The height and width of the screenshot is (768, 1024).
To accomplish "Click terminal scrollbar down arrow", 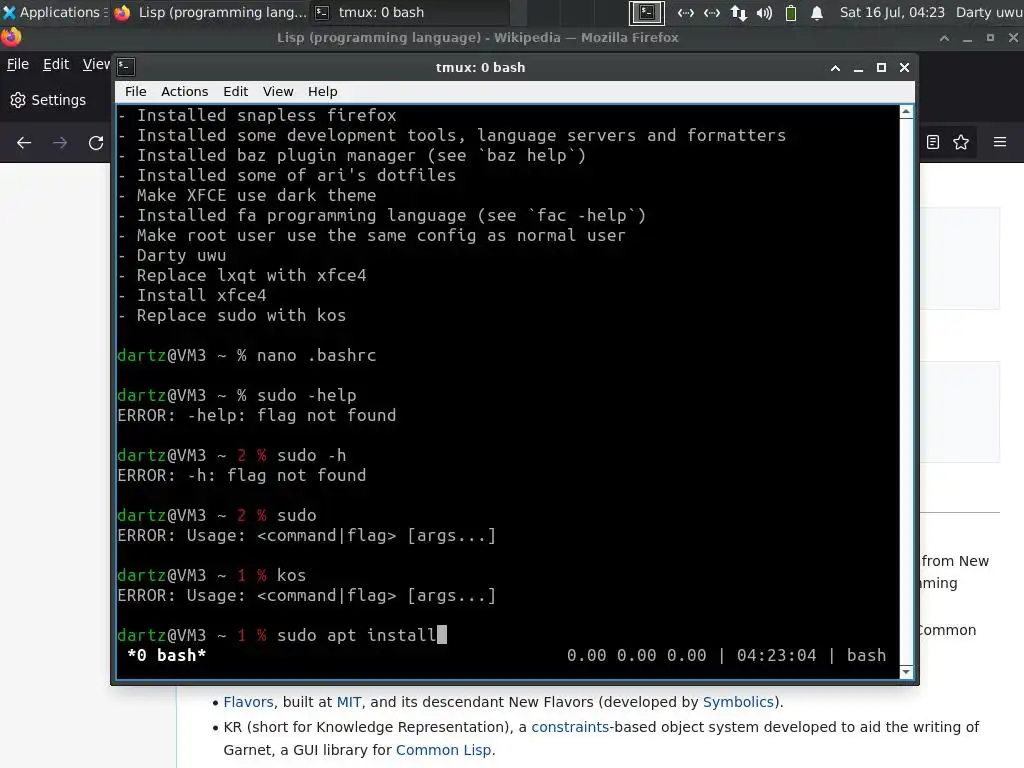I will [x=906, y=672].
